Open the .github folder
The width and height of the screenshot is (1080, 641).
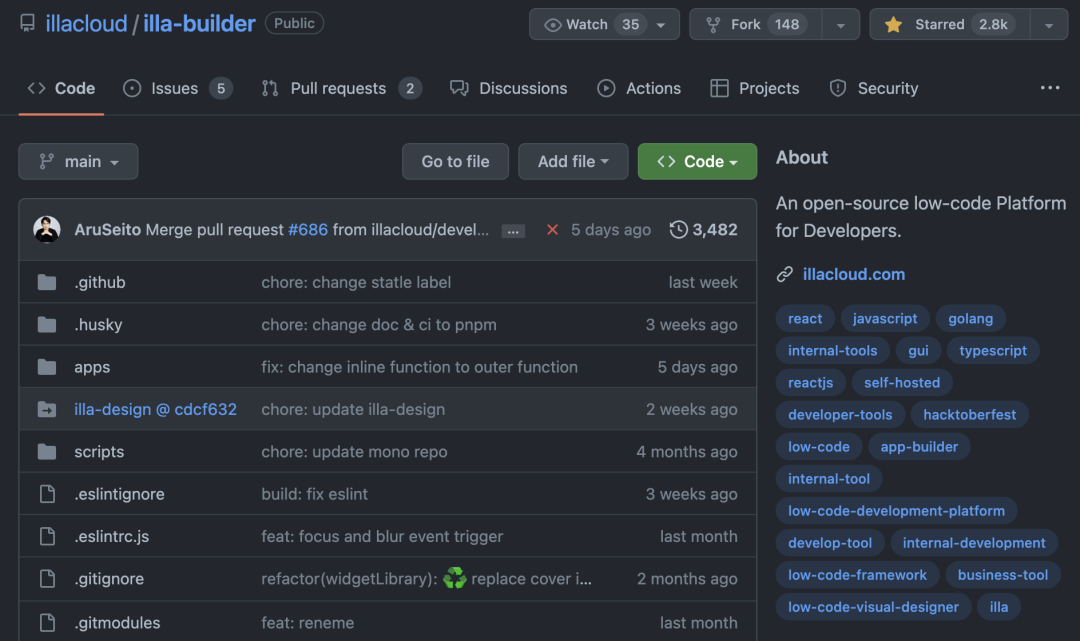click(x=100, y=282)
